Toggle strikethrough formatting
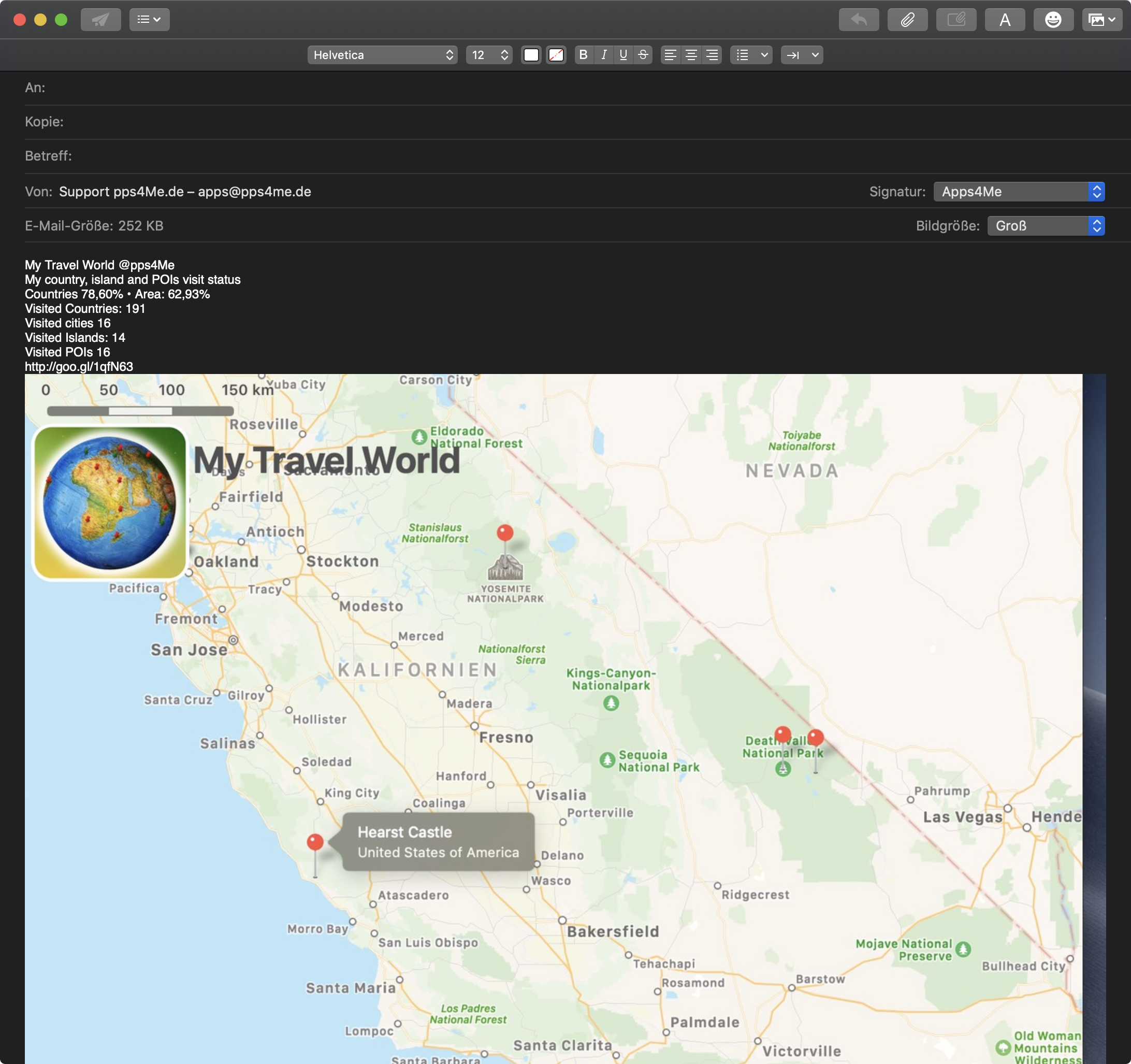This screenshot has height=1064, width=1131. coord(643,55)
